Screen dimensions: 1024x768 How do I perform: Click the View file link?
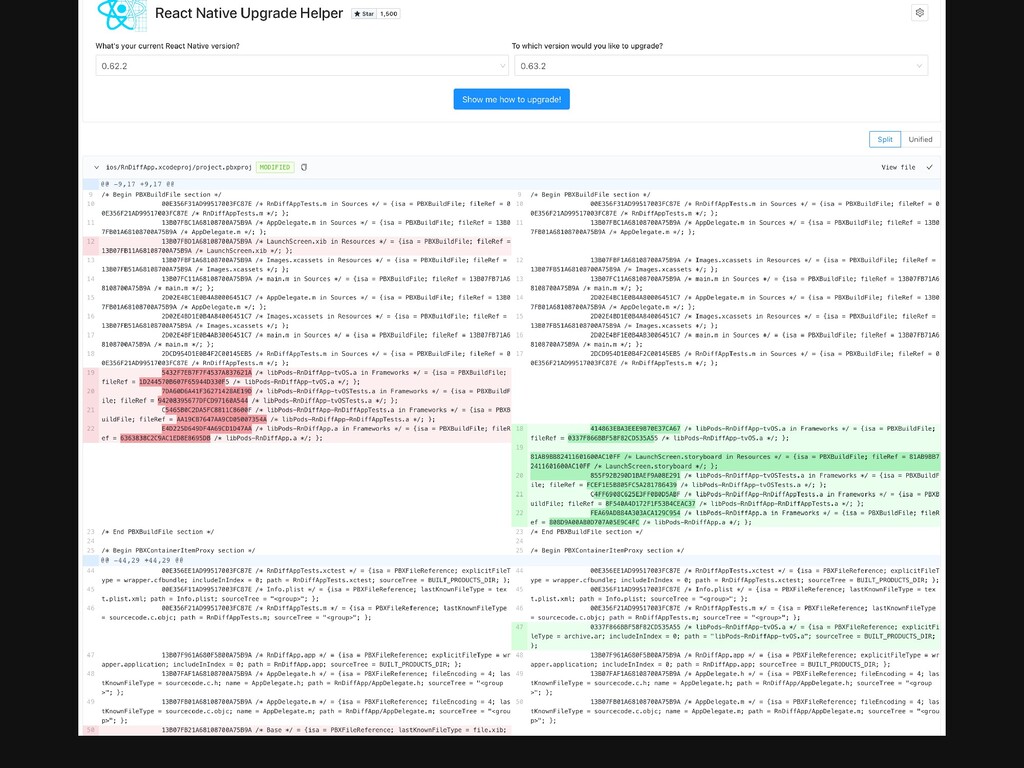point(898,167)
